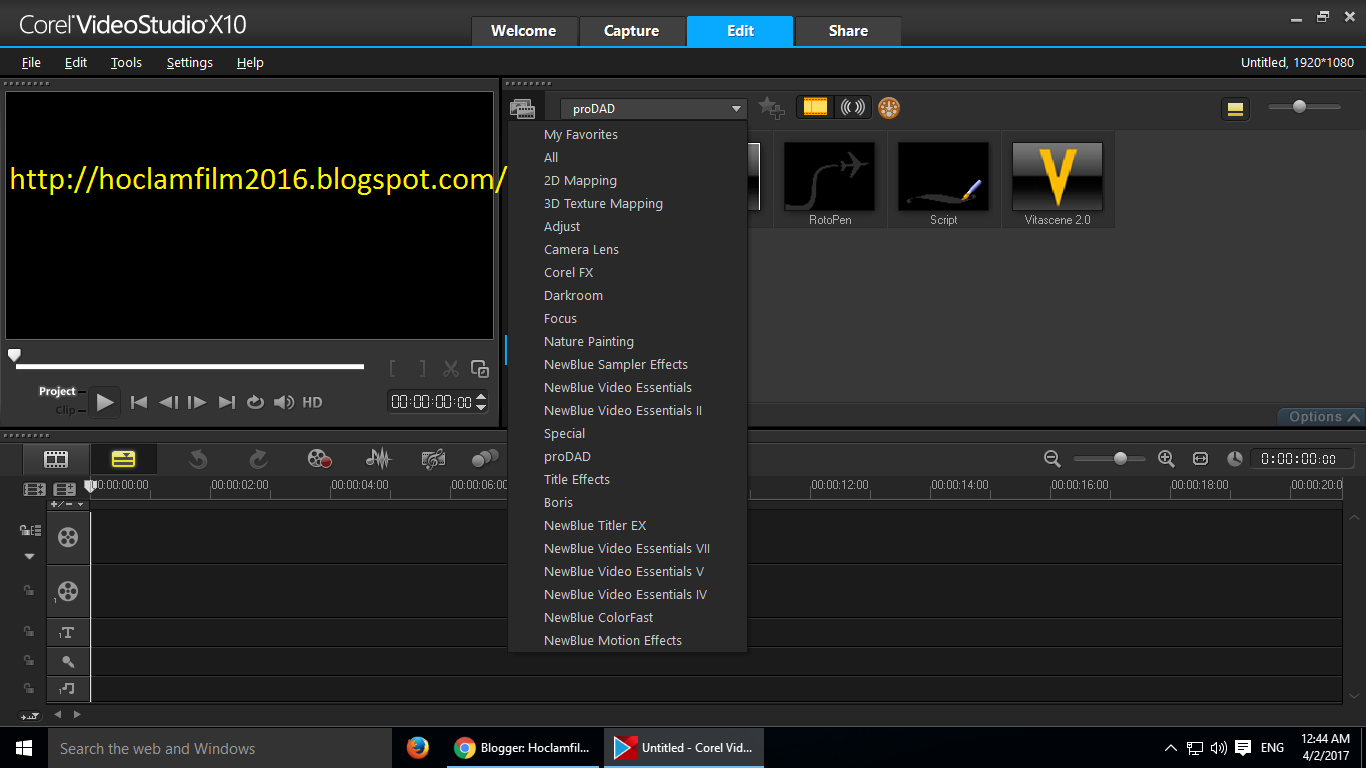Show audio filters speaker icon
This screenshot has height=768, width=1366.
click(x=853, y=107)
